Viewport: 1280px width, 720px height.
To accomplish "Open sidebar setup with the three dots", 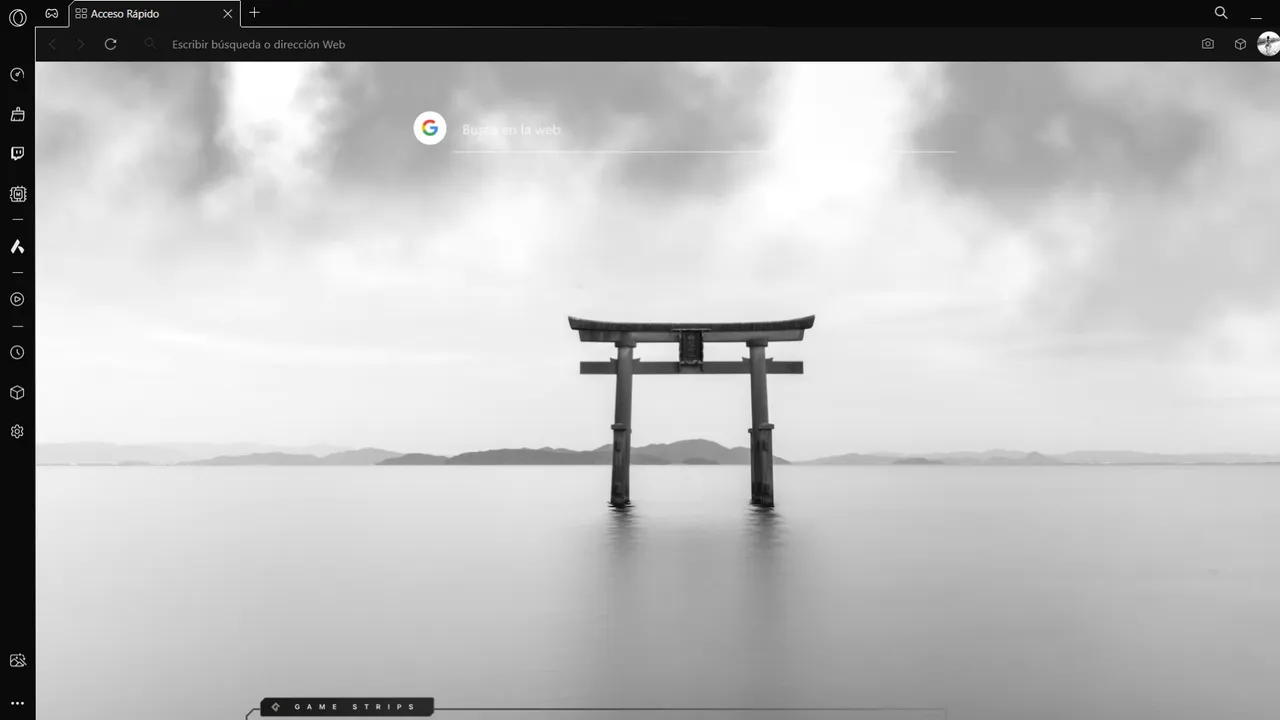I will coord(16,702).
